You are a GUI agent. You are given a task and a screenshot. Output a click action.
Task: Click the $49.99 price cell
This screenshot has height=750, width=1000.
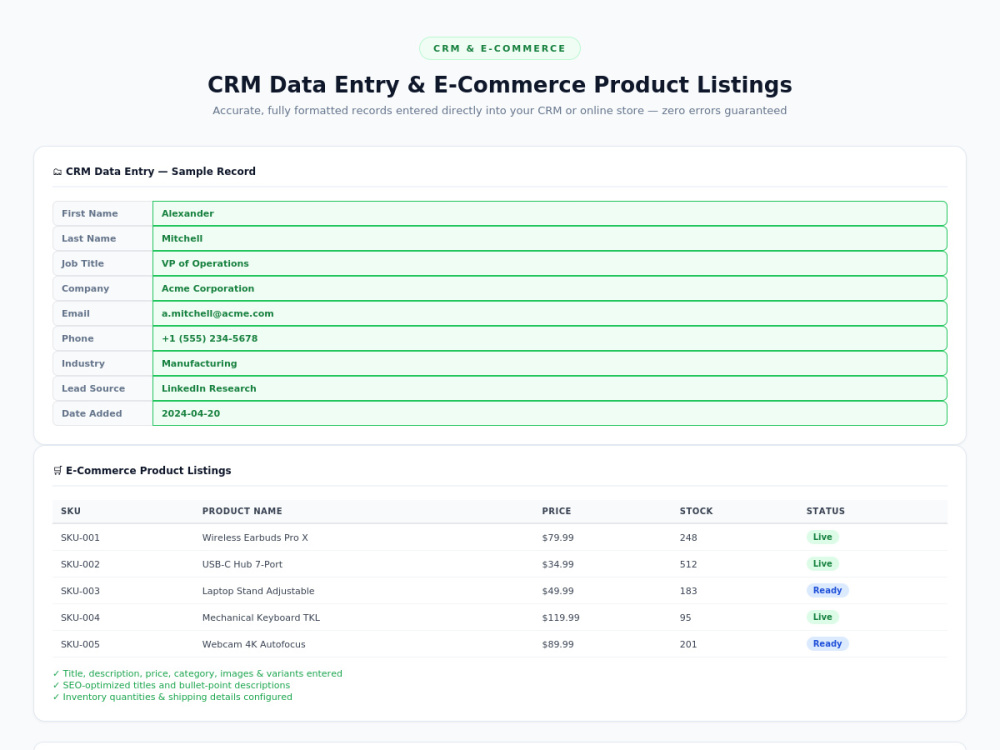558,591
